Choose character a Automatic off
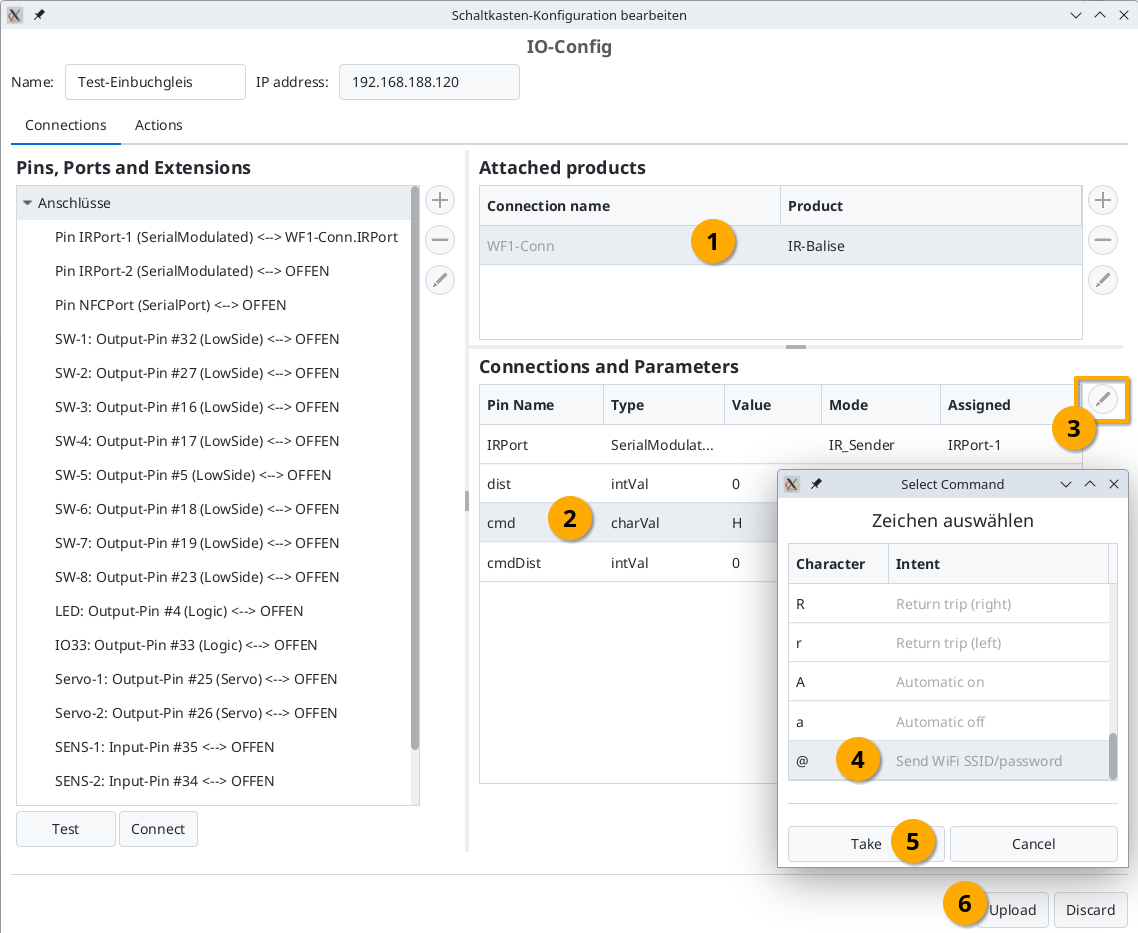The image size is (1138, 933). point(949,722)
